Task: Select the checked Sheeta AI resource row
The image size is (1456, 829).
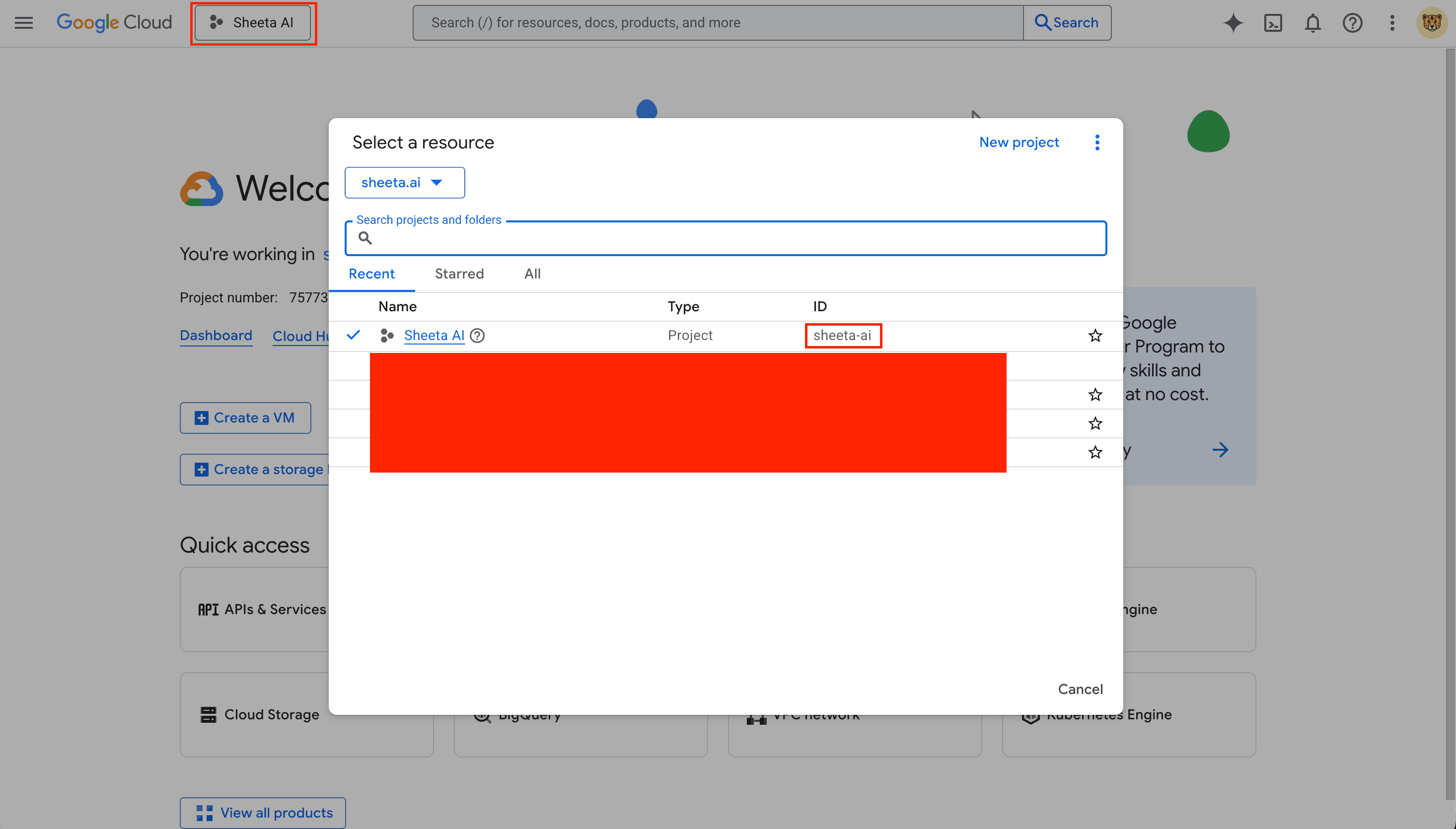Action: pyautogui.click(x=435, y=336)
